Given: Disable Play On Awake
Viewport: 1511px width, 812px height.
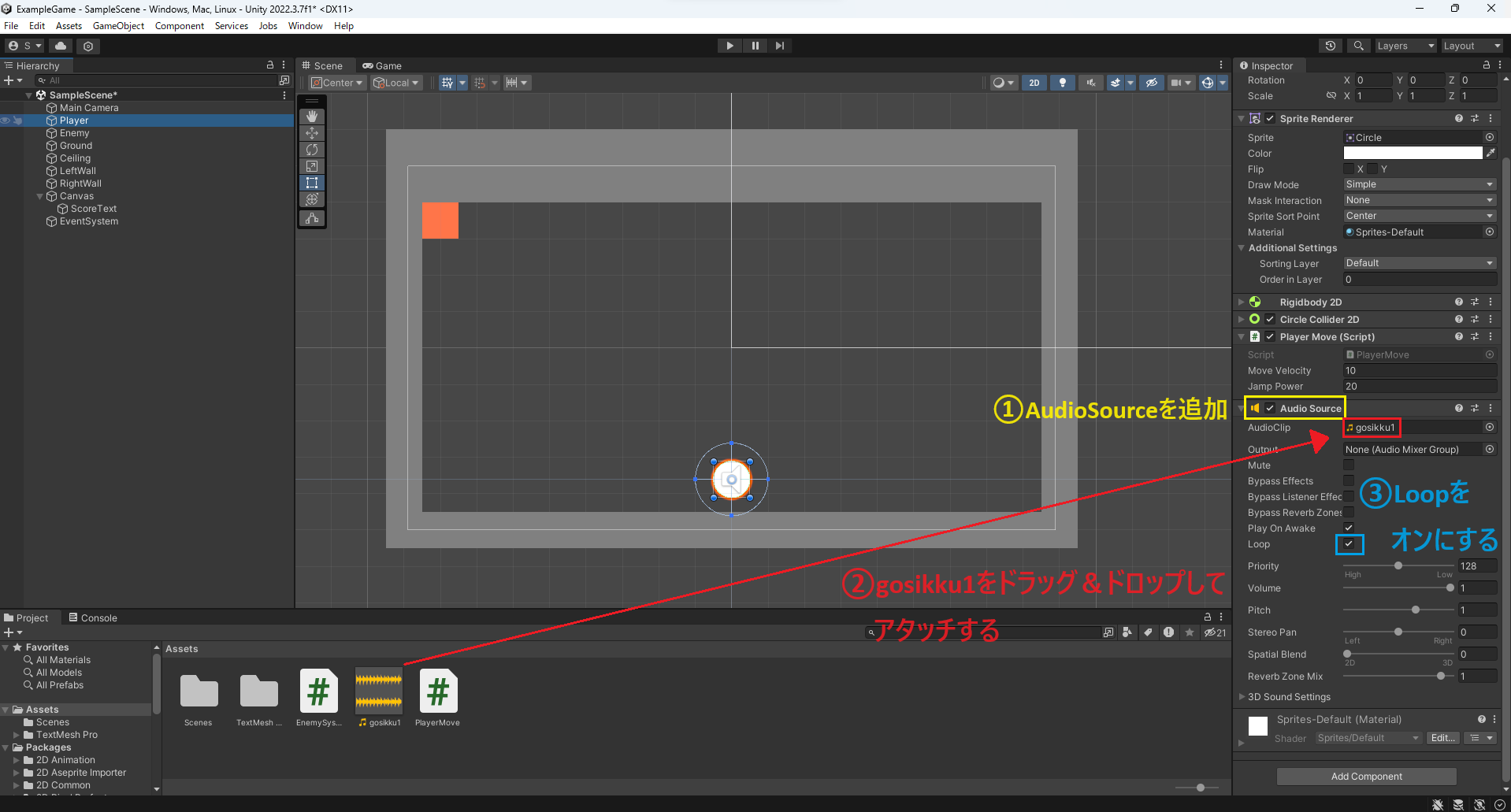Looking at the screenshot, I should tap(1349, 528).
